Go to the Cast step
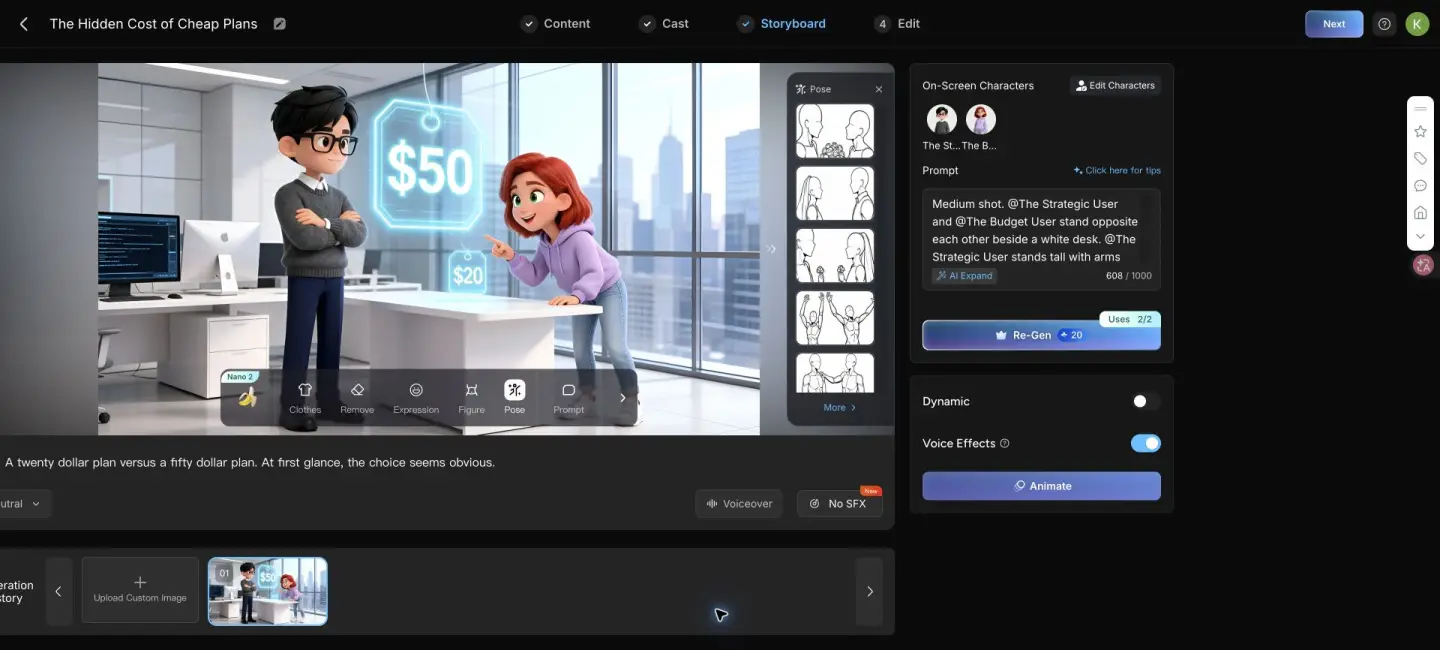Viewport: 1440px width, 650px height. pos(663,24)
